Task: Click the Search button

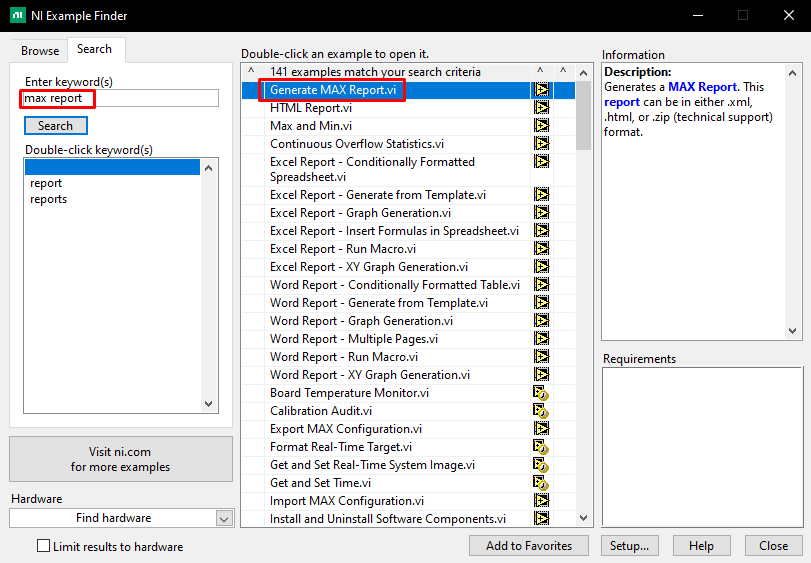Action: point(55,126)
